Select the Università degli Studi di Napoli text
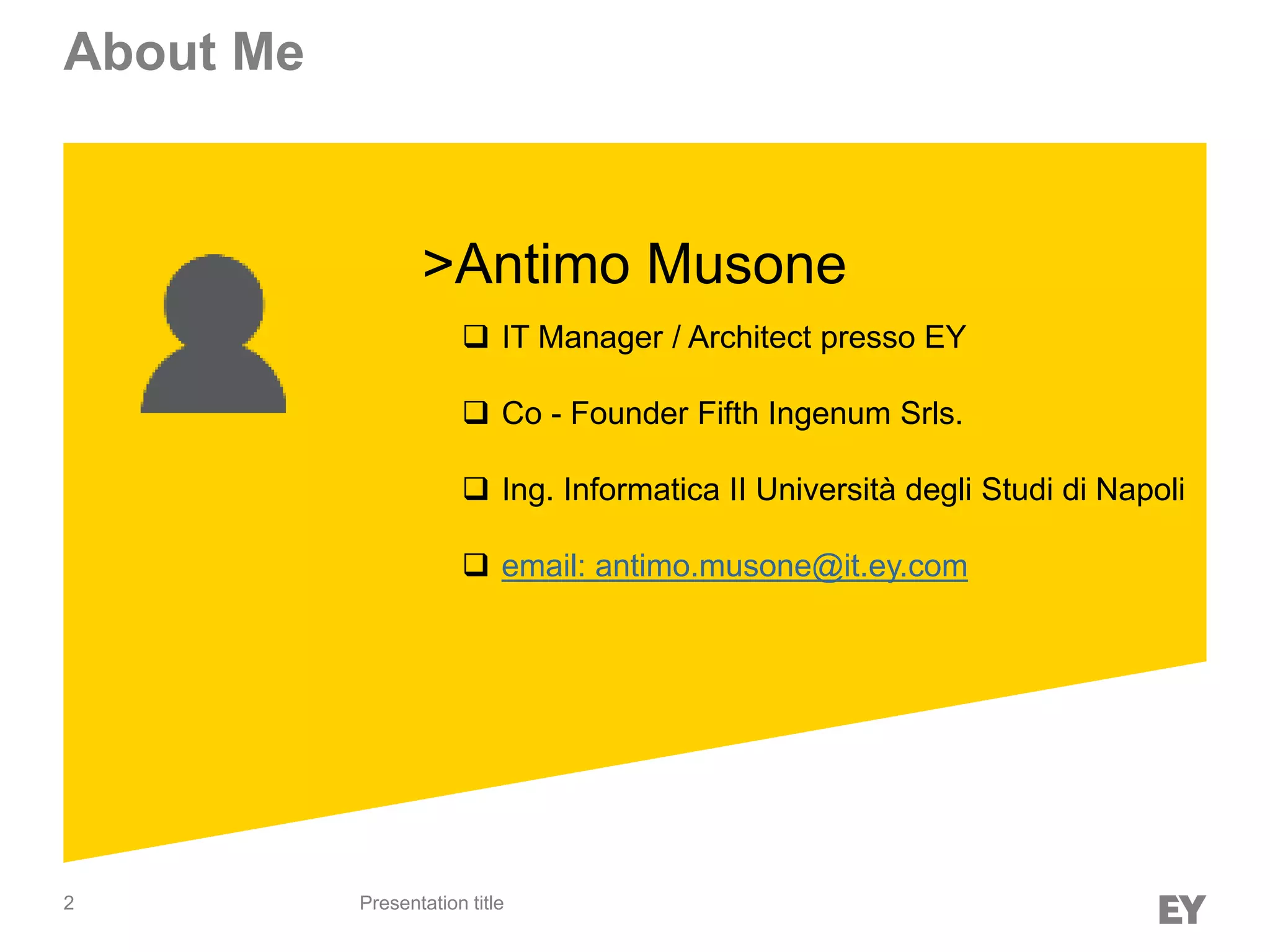 click(969, 490)
